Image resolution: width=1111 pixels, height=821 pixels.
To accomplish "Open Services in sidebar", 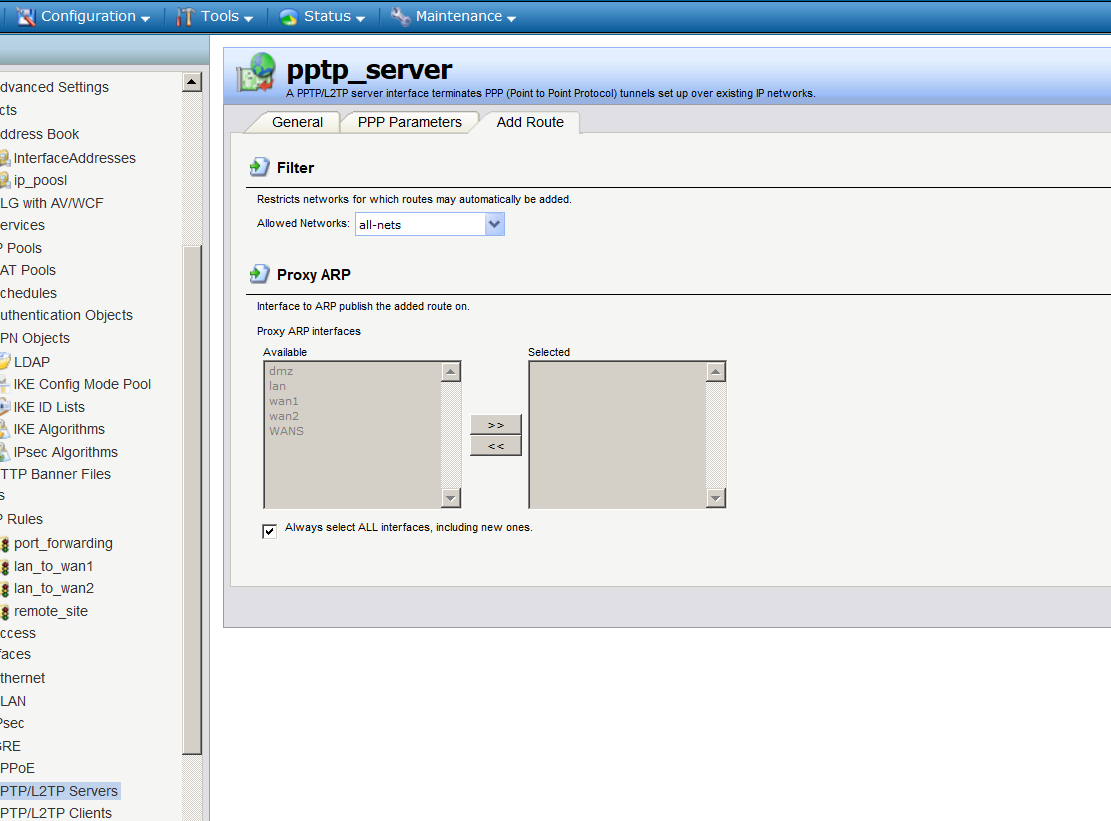I will (x=23, y=225).
